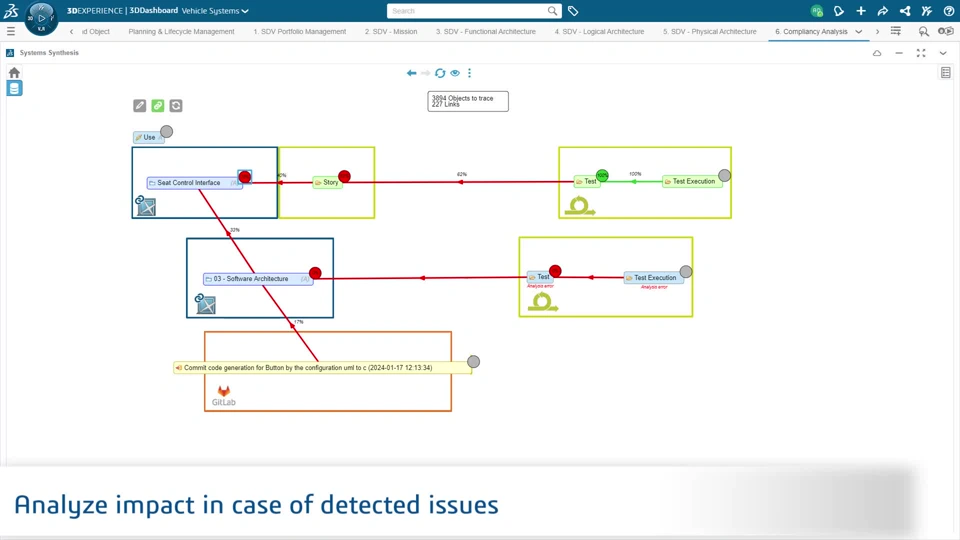Click the Test node showing analysis error
This screenshot has width=960, height=540.
(x=540, y=277)
